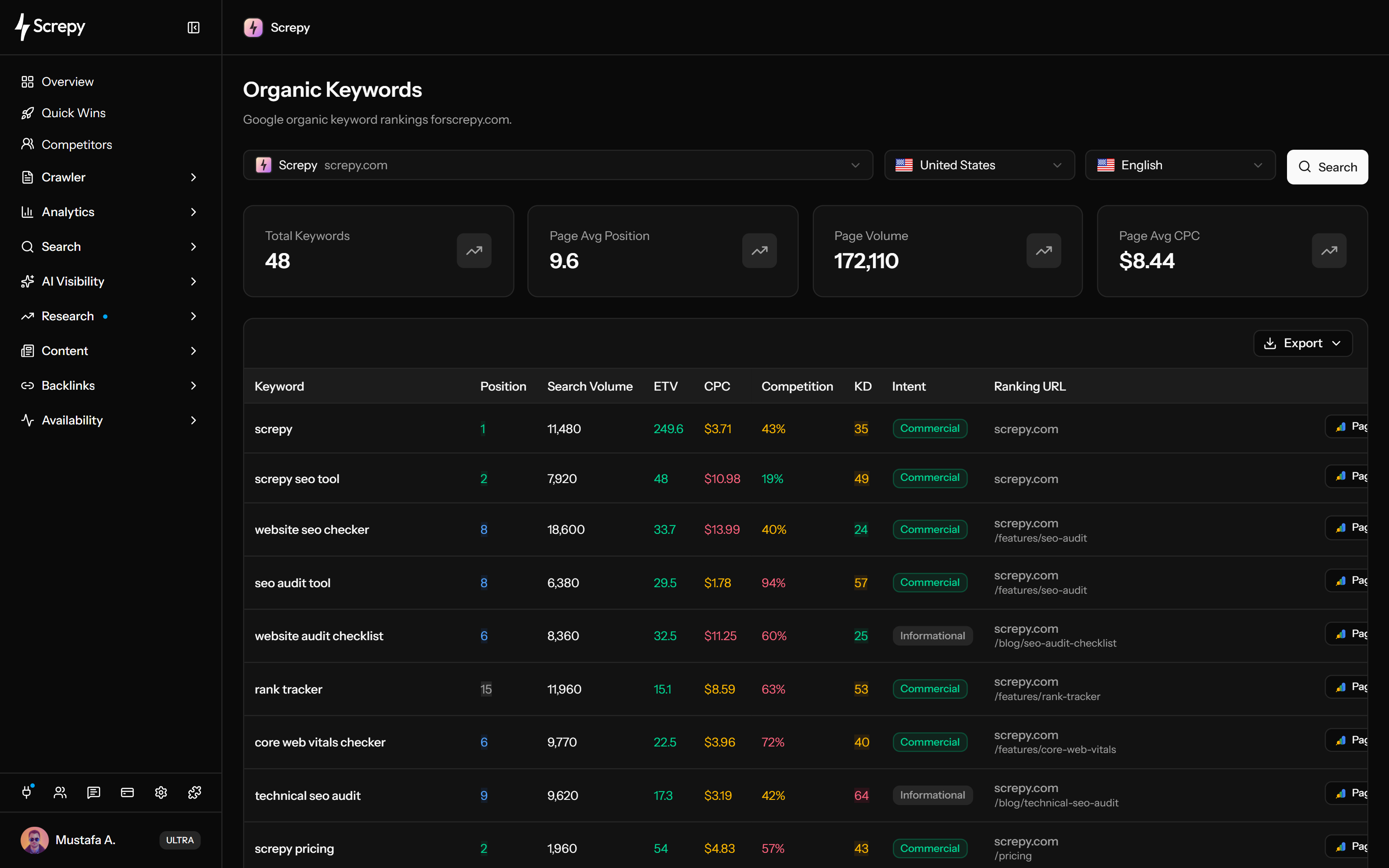Click the /features/core-web-vitals ranking URL

(1055, 750)
